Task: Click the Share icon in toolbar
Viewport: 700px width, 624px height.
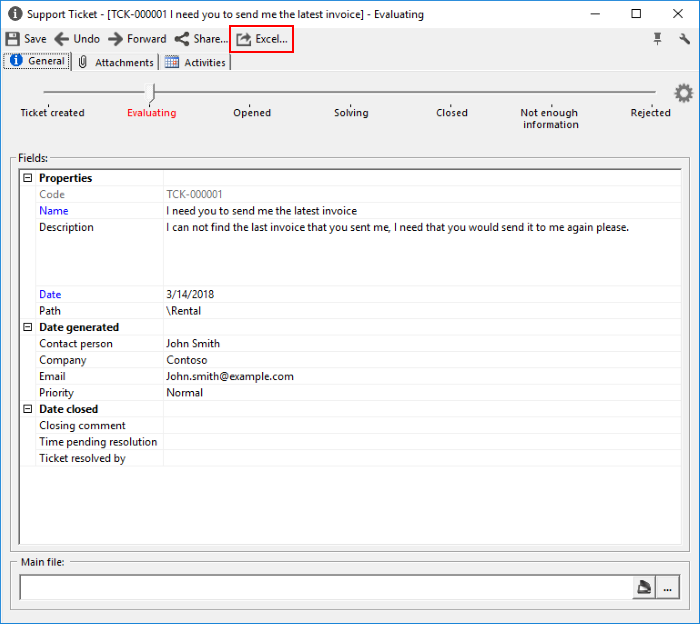Action: click(182, 39)
